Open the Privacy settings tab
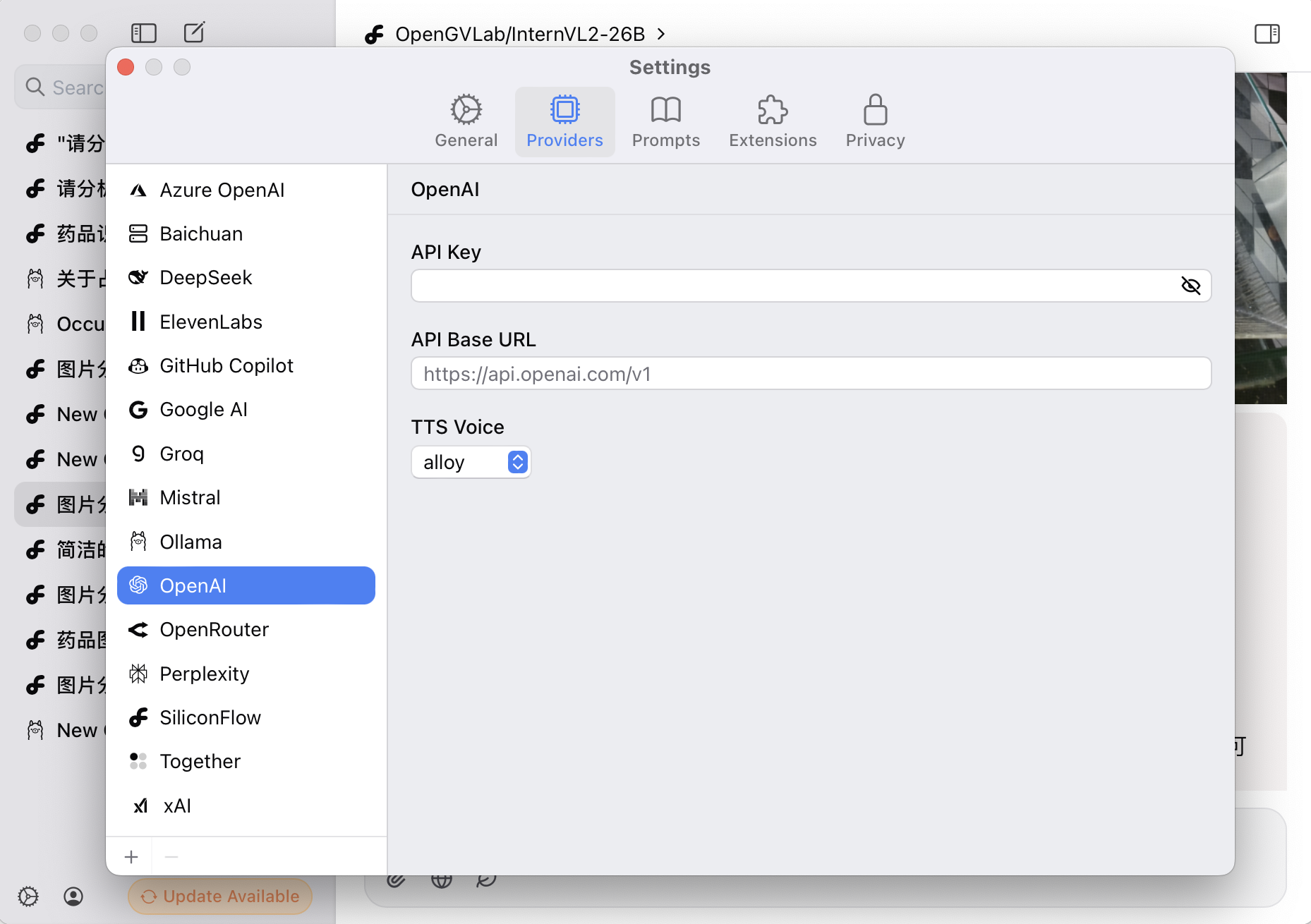The image size is (1311, 924). pos(875,121)
